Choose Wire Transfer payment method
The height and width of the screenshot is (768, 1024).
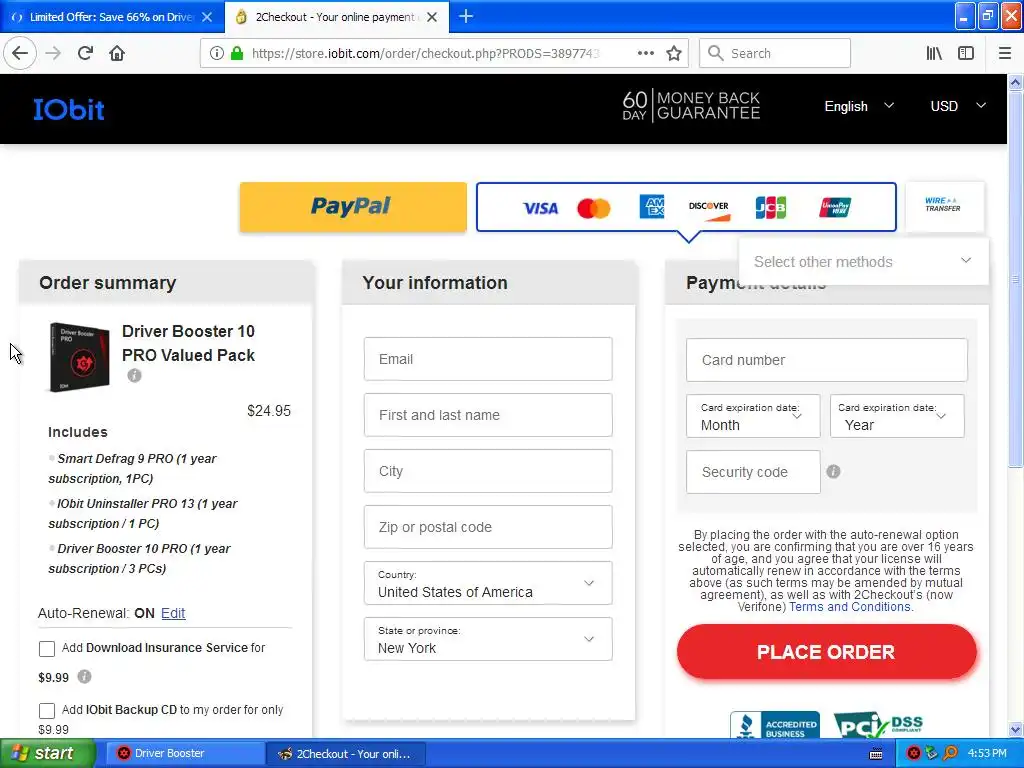click(x=944, y=206)
